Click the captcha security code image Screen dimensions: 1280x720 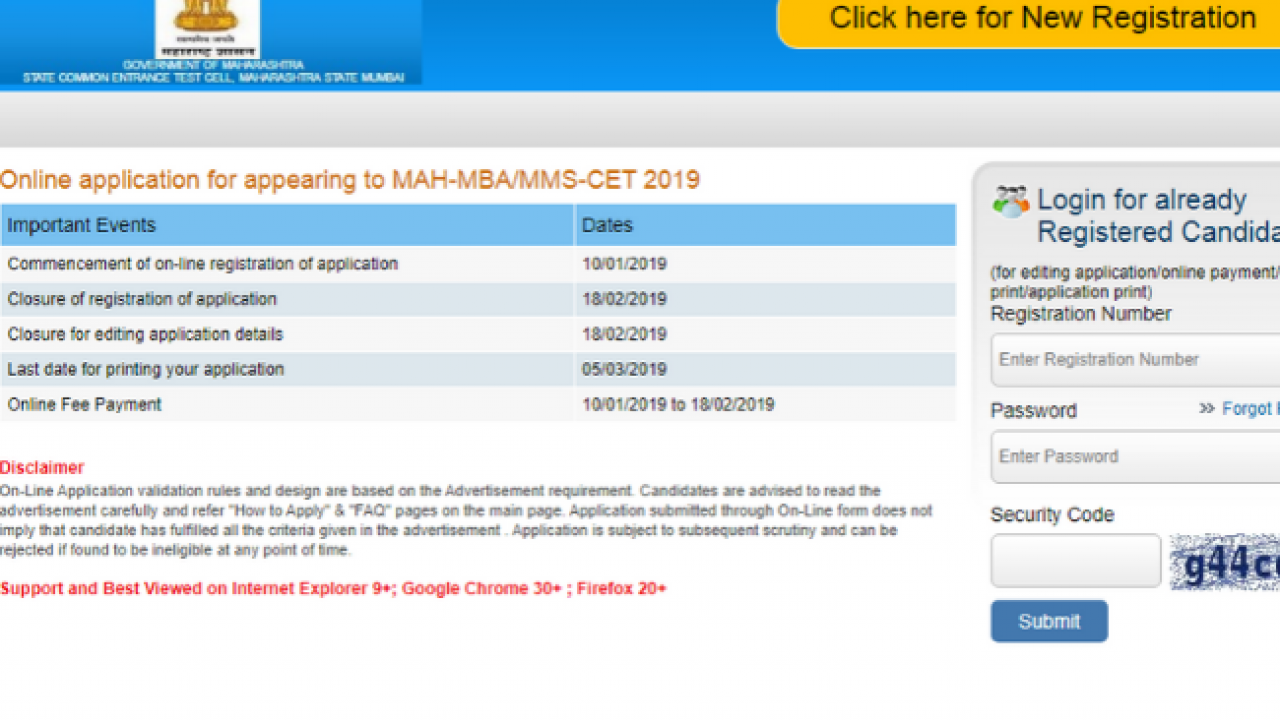click(x=1225, y=562)
